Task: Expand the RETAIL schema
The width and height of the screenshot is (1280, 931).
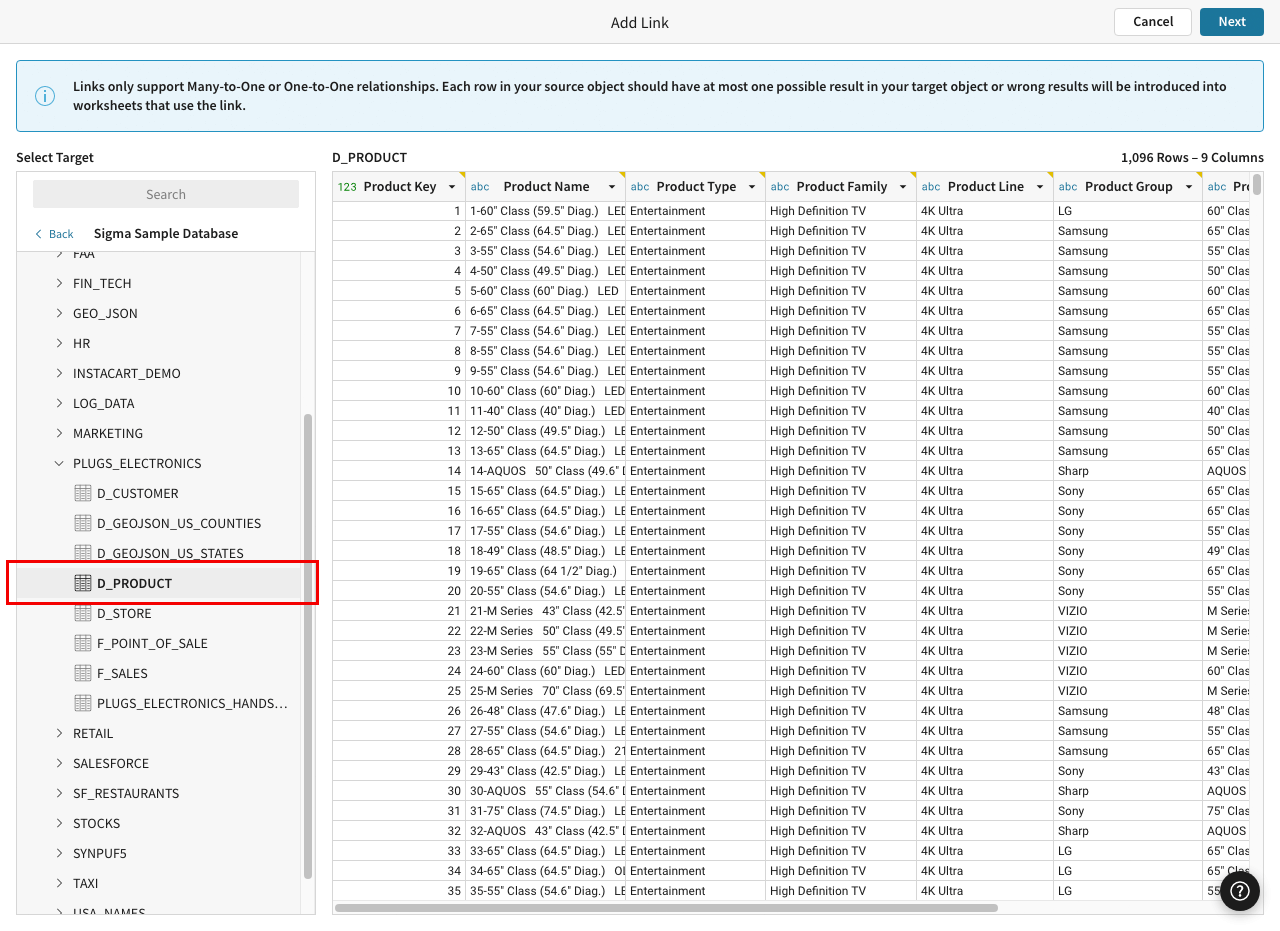Action: 60,733
